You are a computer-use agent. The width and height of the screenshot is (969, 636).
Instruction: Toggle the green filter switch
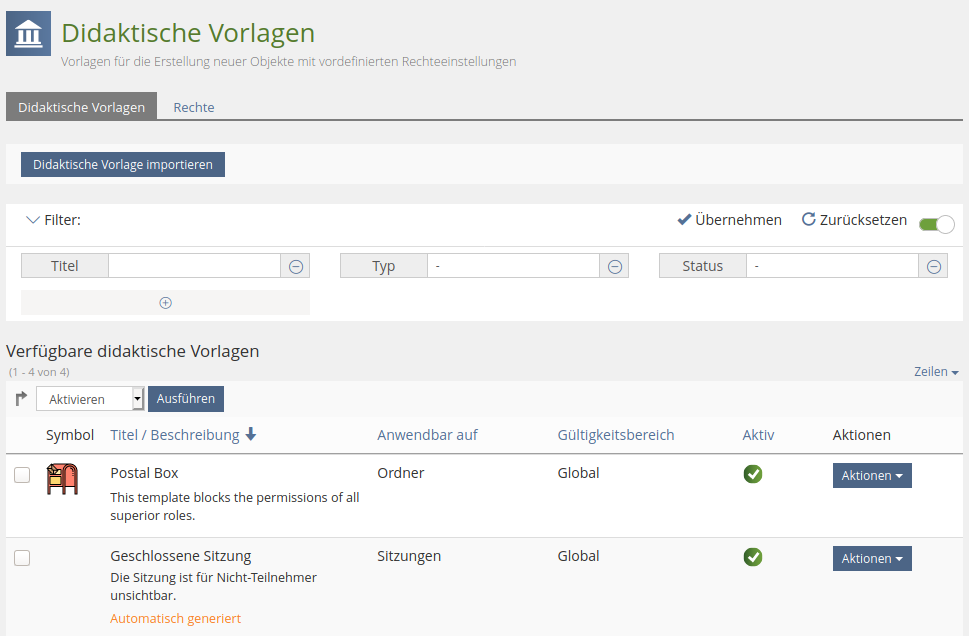click(936, 224)
